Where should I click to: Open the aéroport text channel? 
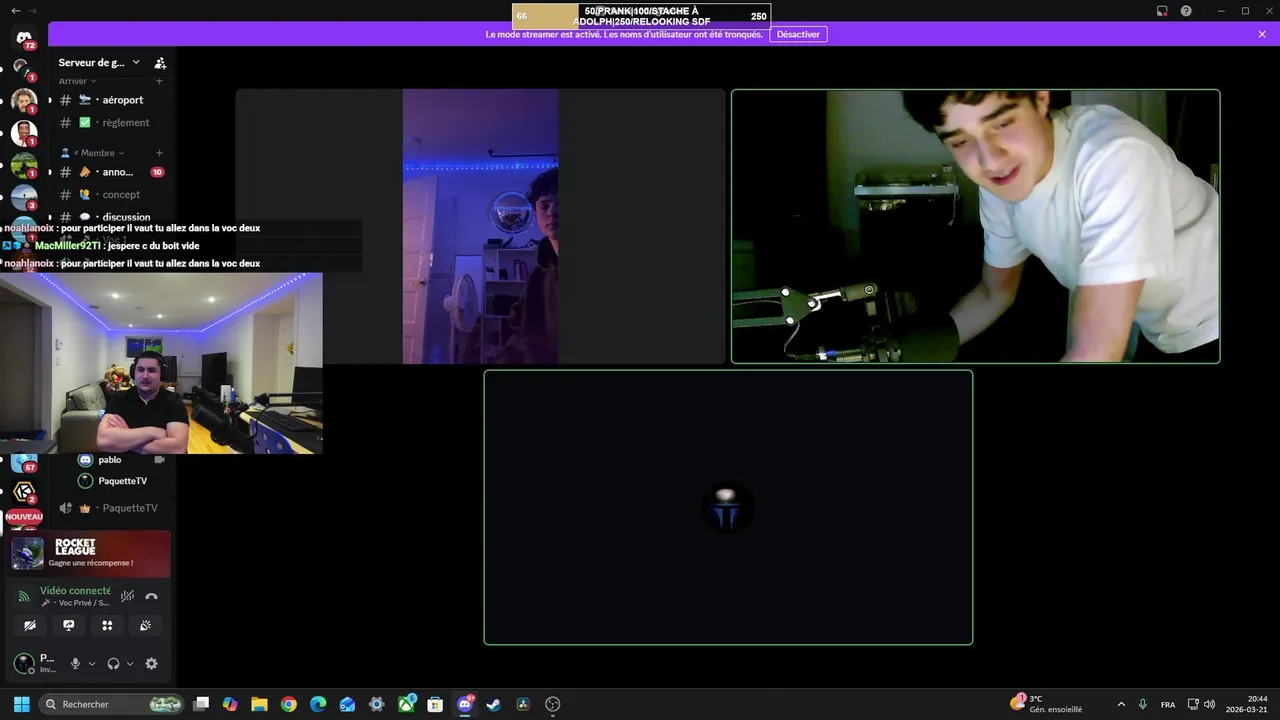110,100
